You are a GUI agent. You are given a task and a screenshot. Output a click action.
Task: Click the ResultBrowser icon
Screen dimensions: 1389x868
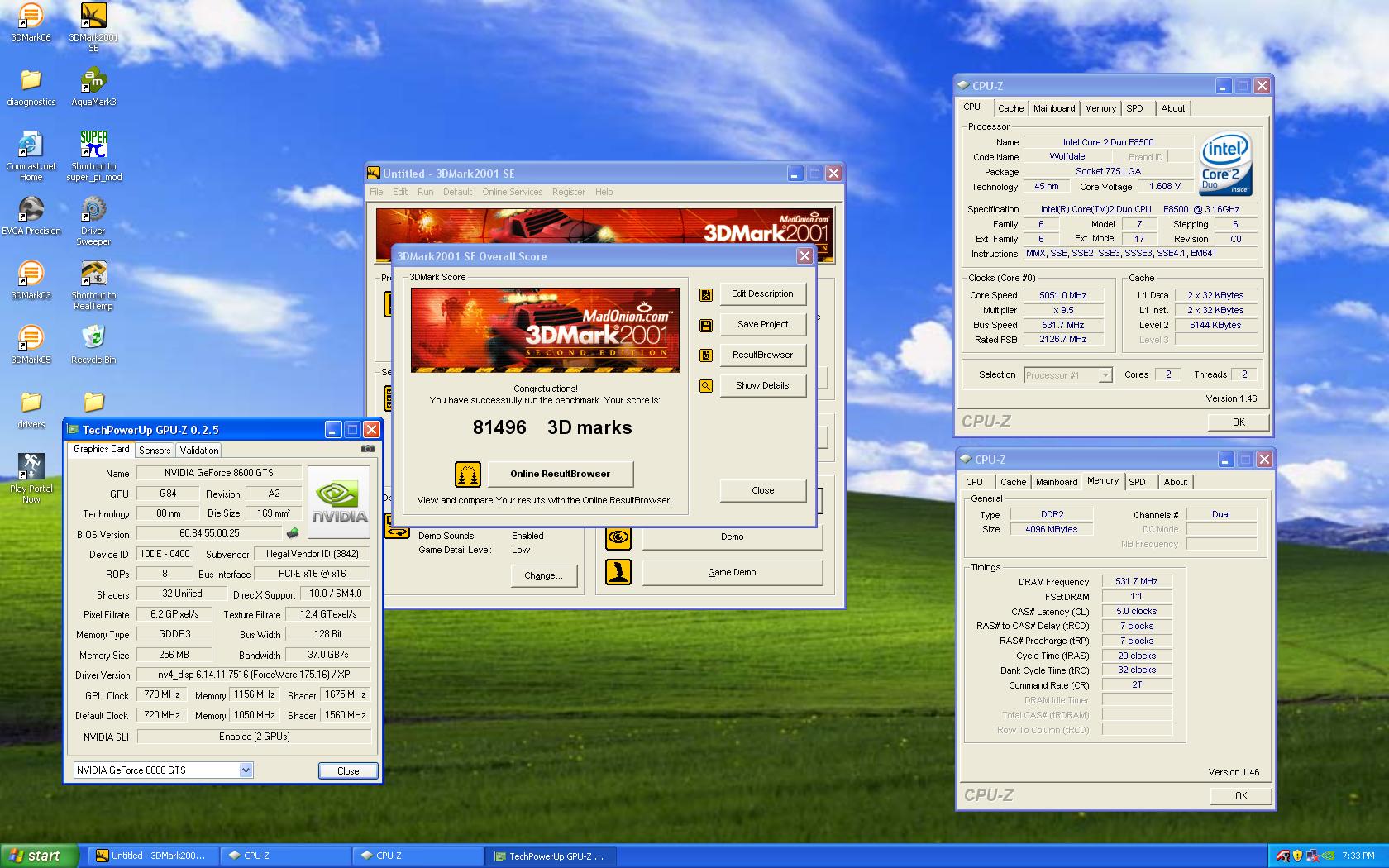coord(706,355)
